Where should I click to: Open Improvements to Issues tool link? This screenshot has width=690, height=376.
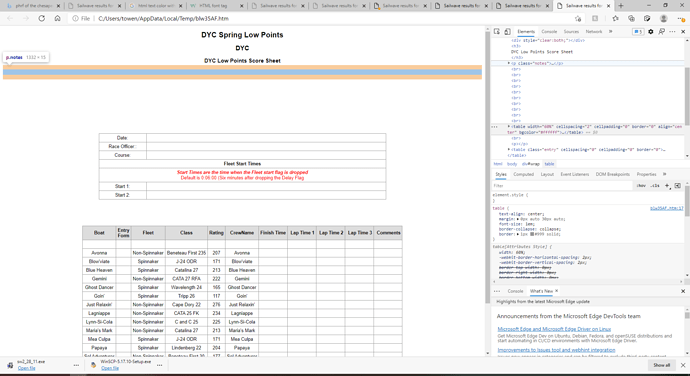point(556,350)
